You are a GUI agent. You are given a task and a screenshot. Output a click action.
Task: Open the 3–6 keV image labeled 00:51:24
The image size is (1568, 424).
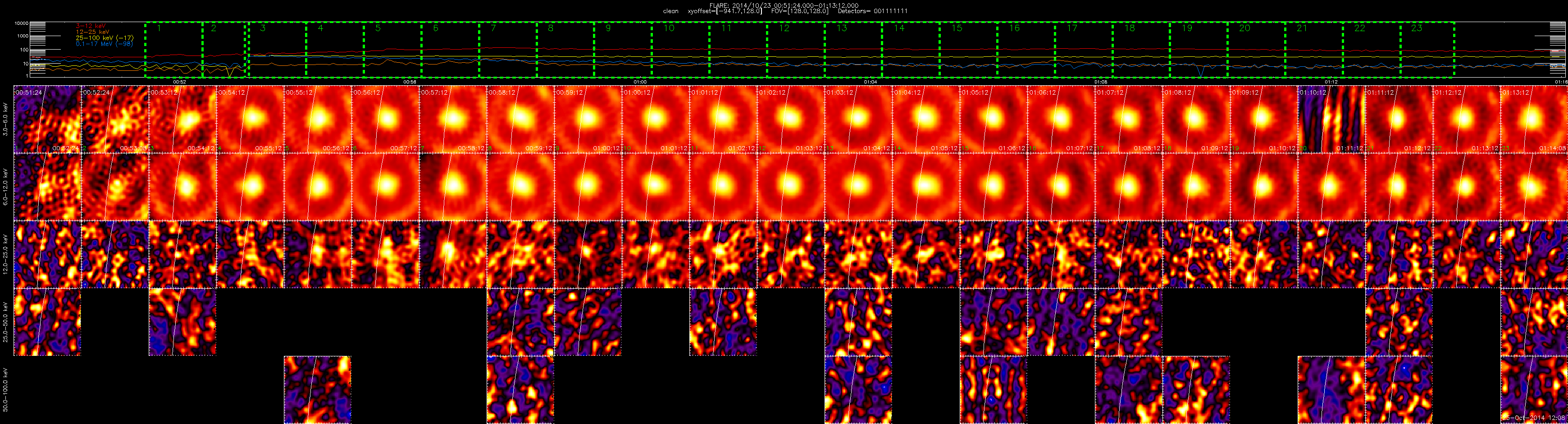point(47,120)
